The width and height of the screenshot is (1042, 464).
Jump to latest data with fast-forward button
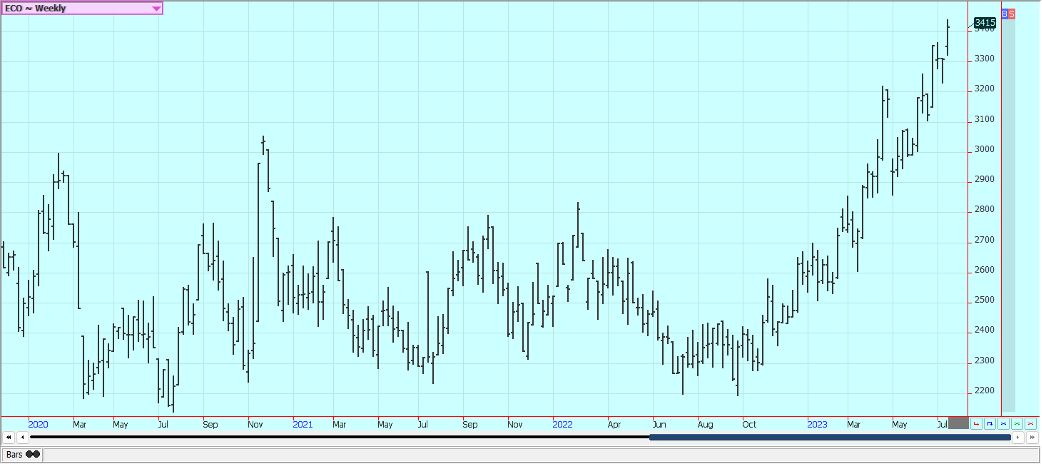pos(1031,437)
